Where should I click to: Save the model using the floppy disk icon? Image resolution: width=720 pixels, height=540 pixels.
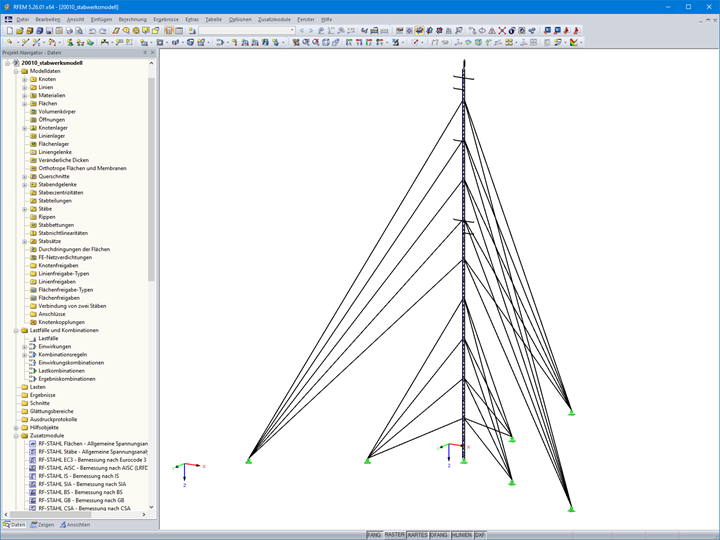click(x=49, y=31)
